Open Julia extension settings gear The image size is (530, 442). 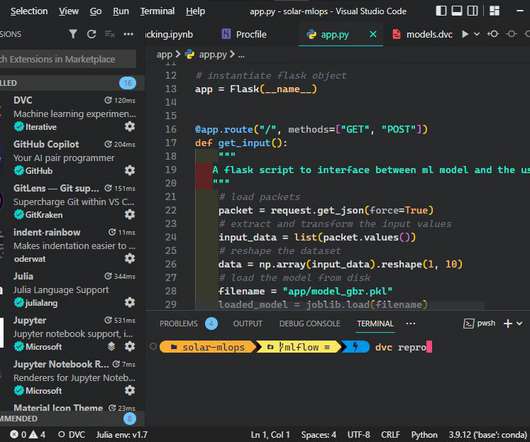tap(130, 302)
